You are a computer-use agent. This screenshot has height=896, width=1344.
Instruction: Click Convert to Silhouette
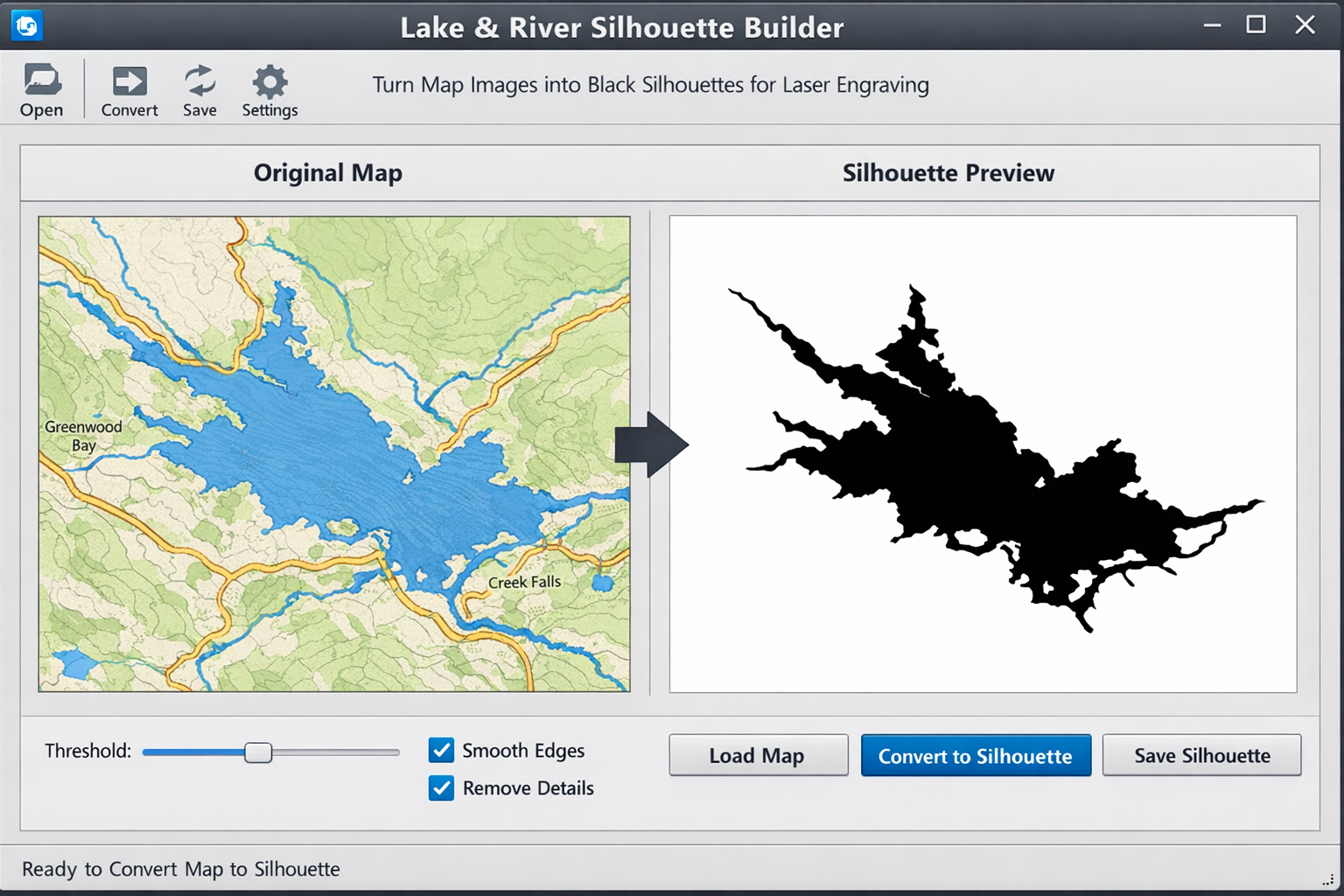976,755
